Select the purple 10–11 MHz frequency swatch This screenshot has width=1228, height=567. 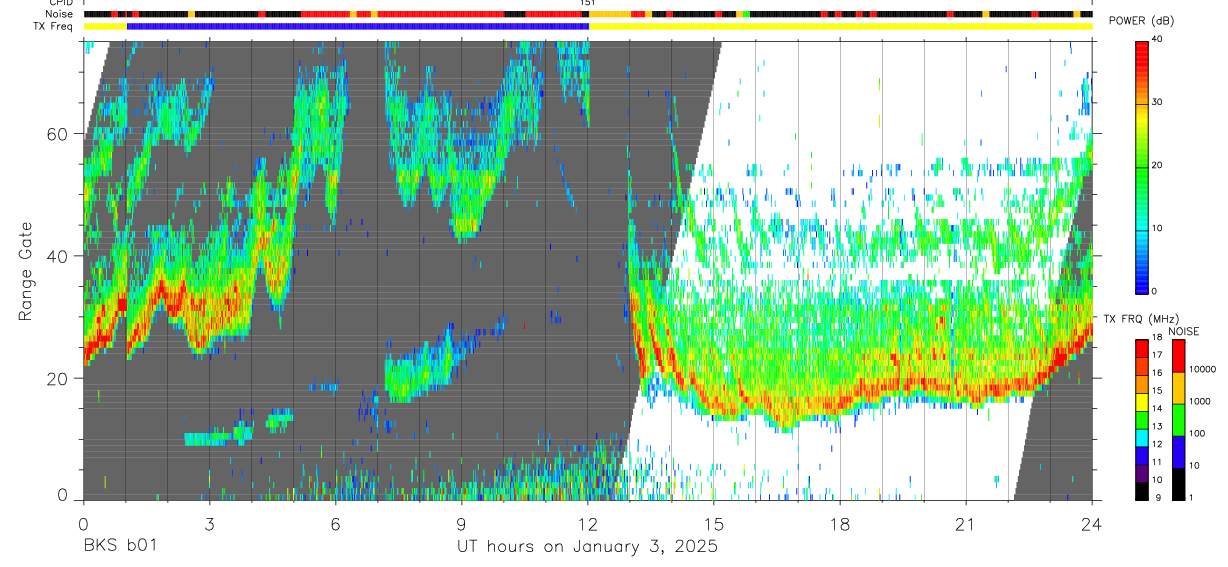click(x=1141, y=472)
